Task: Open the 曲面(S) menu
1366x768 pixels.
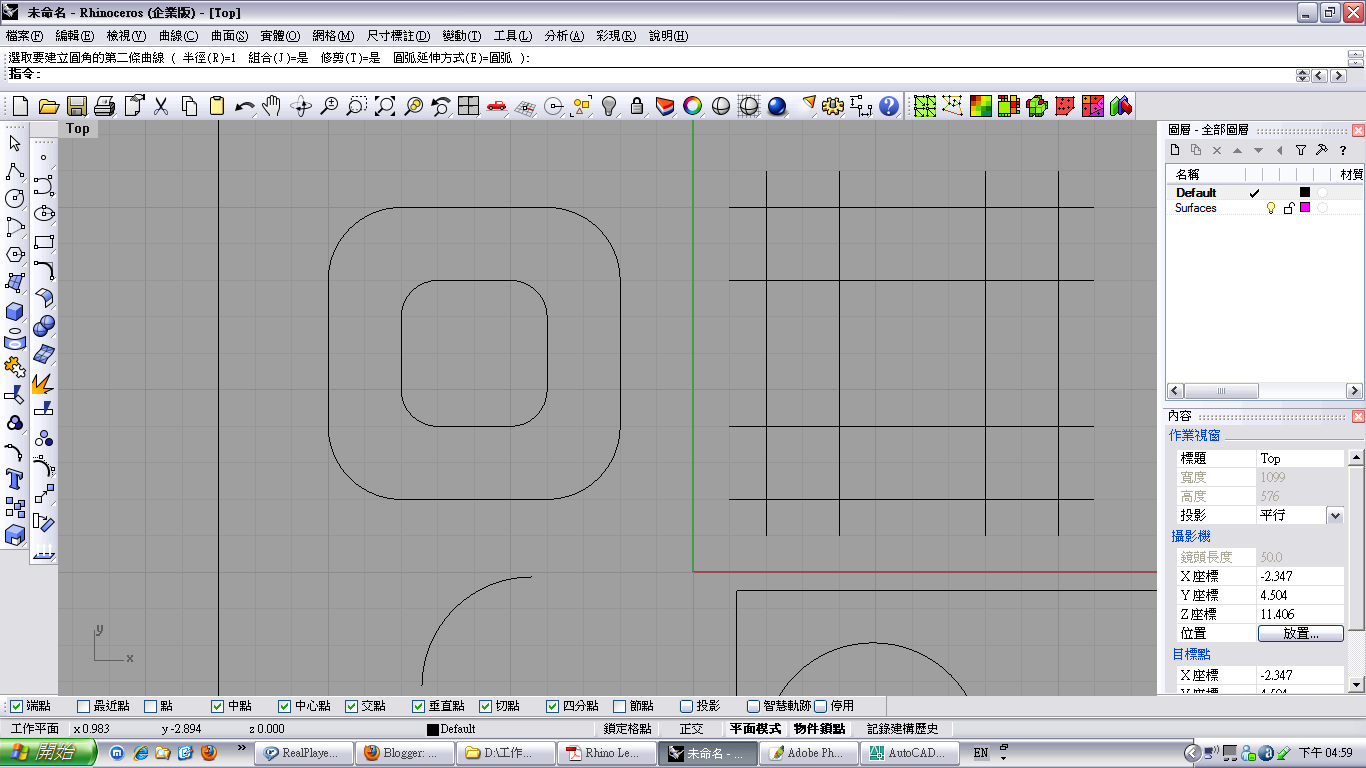Action: click(x=229, y=36)
